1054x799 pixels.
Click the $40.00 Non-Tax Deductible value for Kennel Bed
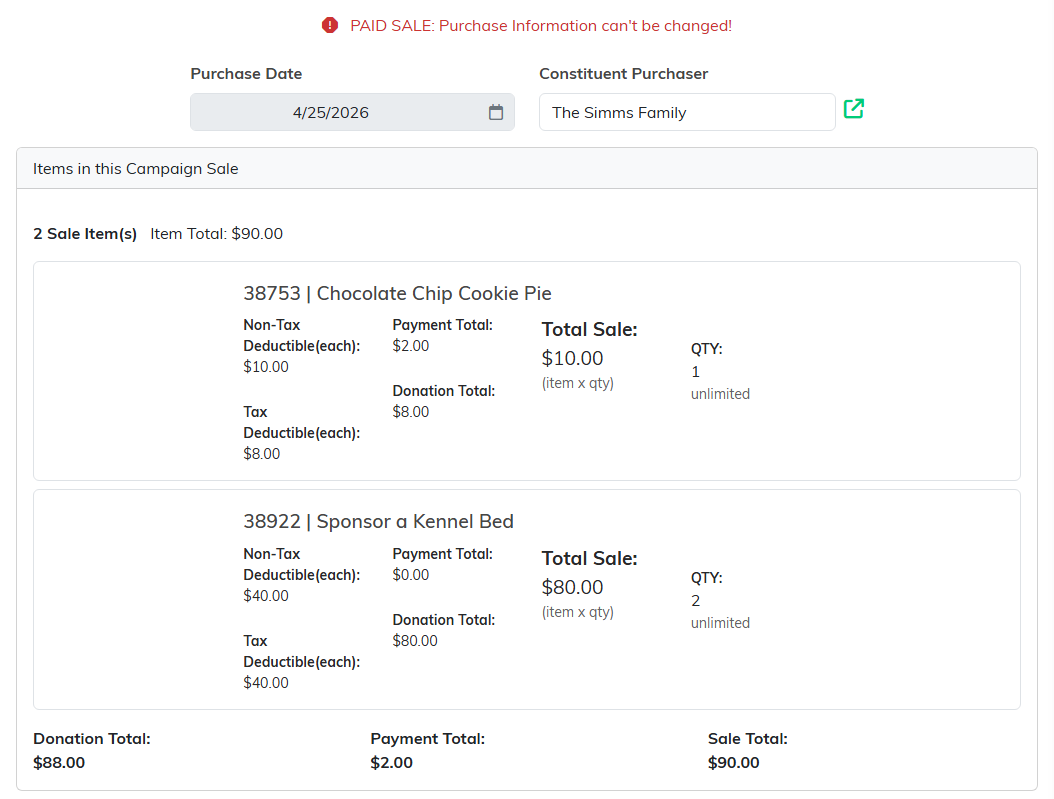[x=266, y=596]
